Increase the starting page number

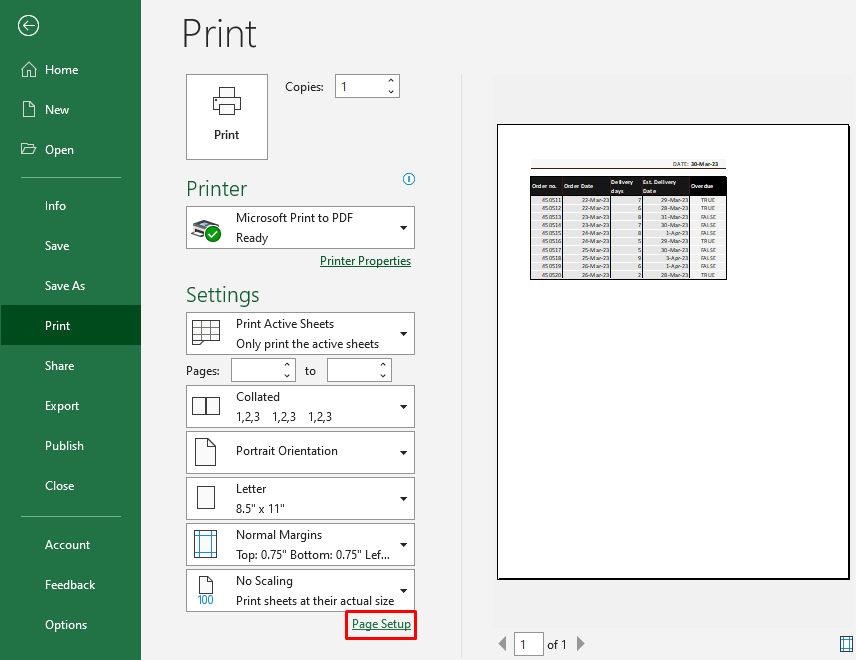pos(288,365)
